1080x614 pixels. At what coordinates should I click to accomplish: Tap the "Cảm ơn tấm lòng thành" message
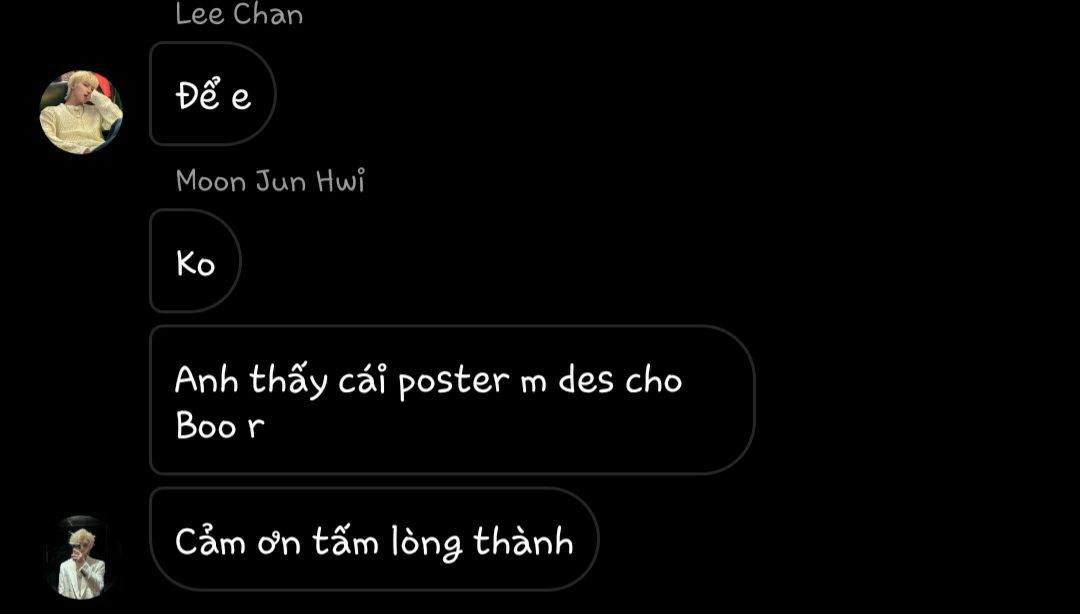coord(374,539)
